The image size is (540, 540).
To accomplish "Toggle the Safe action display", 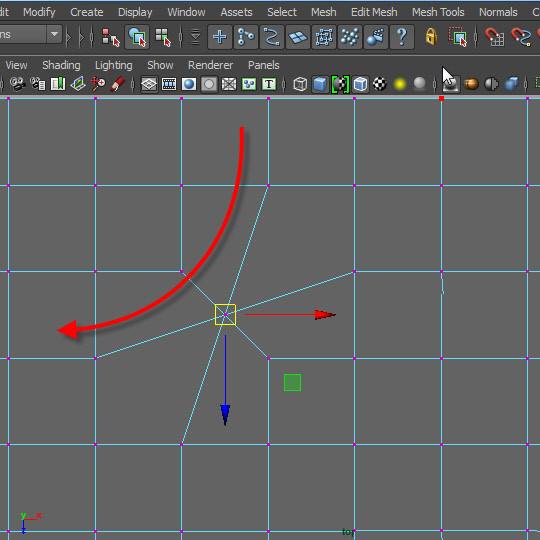I will coord(249,84).
